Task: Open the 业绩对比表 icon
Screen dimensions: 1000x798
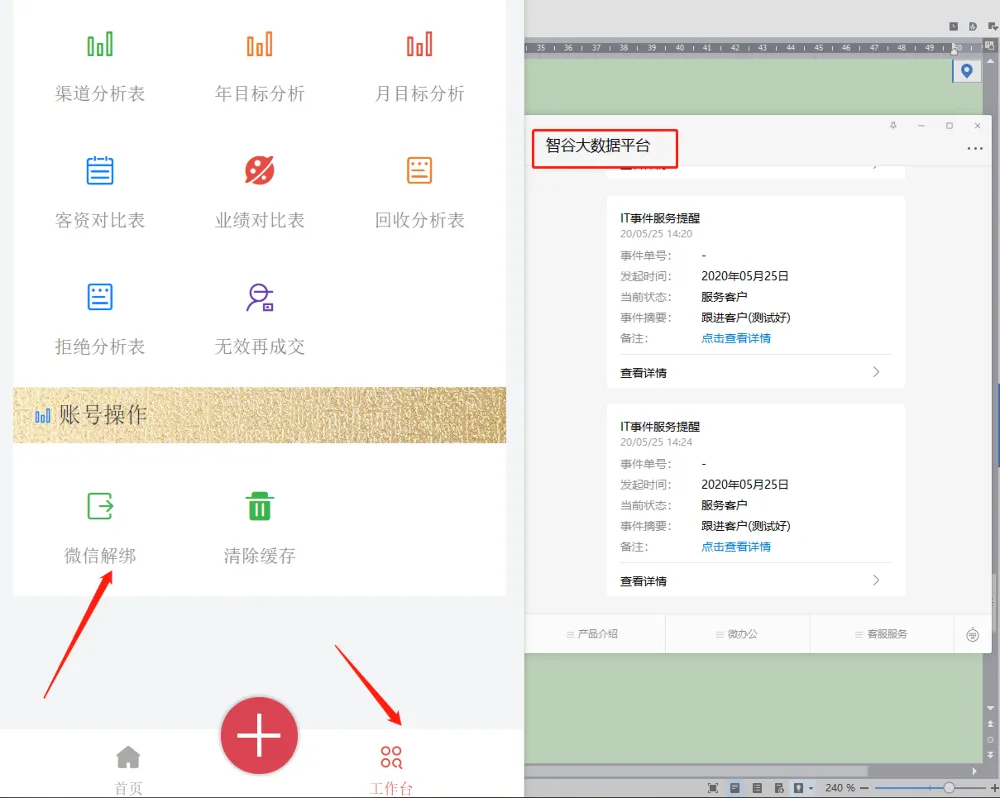Action: (x=260, y=171)
